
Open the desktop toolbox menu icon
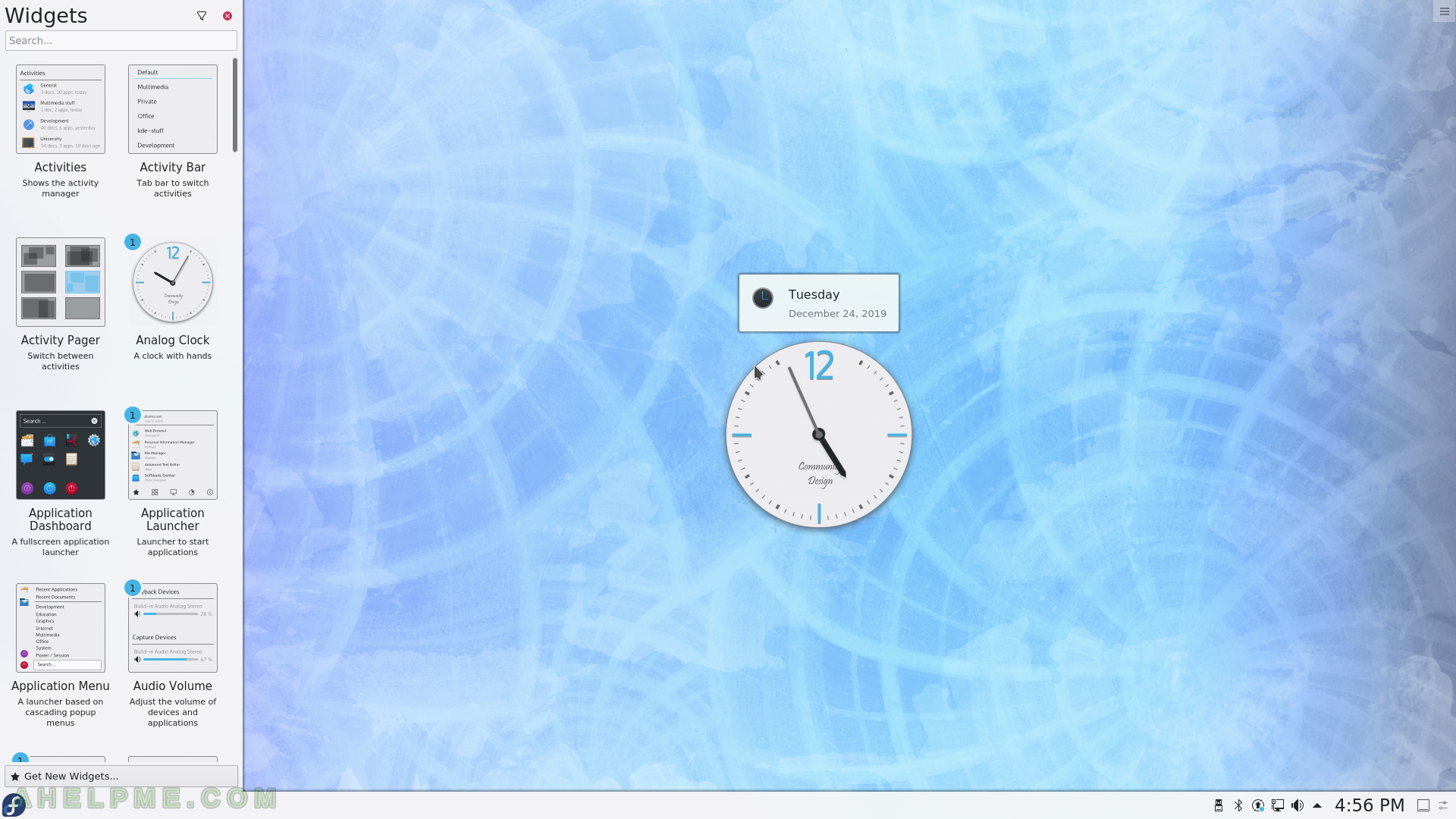1444,11
